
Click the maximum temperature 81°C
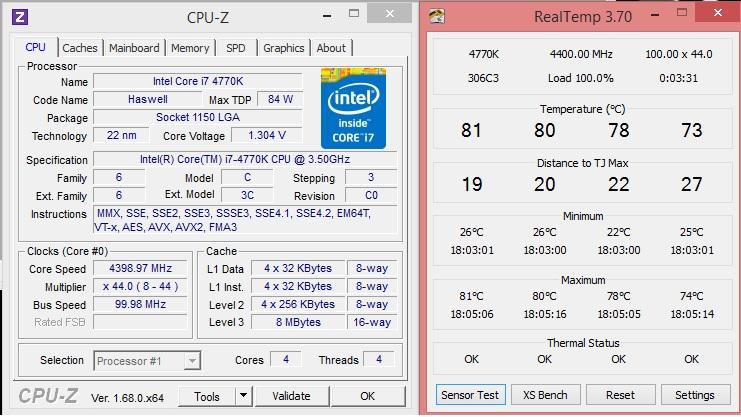coord(471,296)
